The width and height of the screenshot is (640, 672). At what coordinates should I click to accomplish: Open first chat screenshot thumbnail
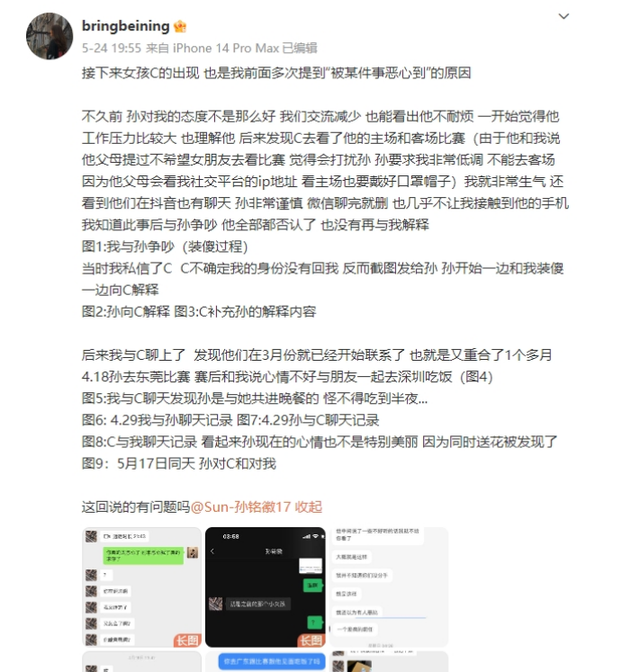point(142,587)
